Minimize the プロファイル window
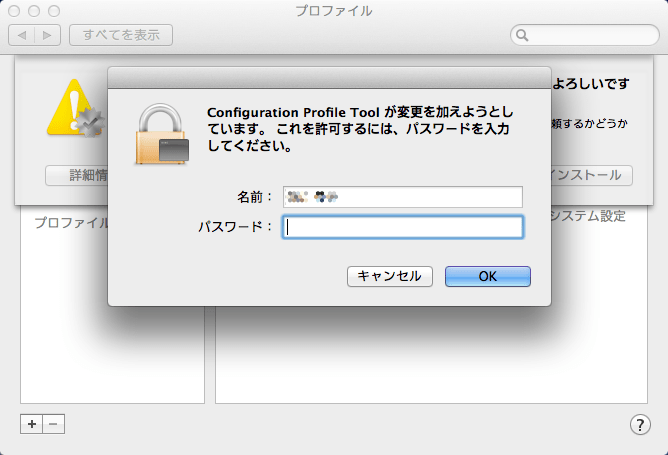This screenshot has height=455, width=668. (34, 11)
